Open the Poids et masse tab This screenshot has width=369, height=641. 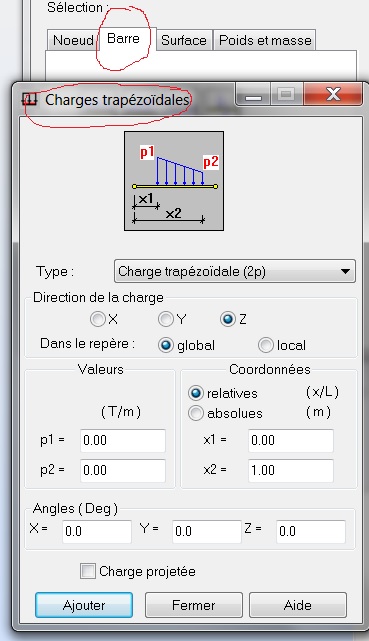coord(265,40)
